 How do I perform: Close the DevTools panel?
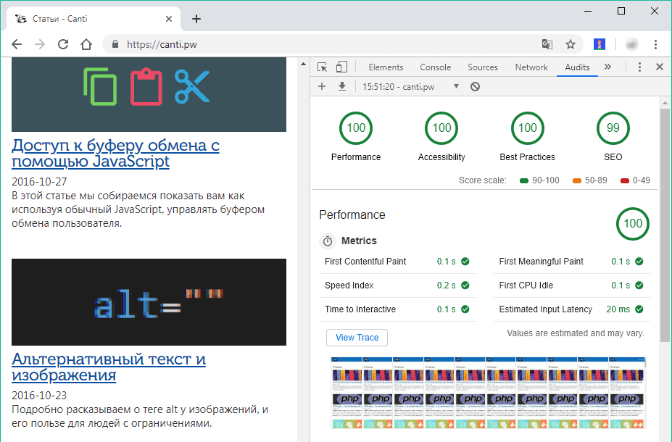pyautogui.click(x=660, y=67)
